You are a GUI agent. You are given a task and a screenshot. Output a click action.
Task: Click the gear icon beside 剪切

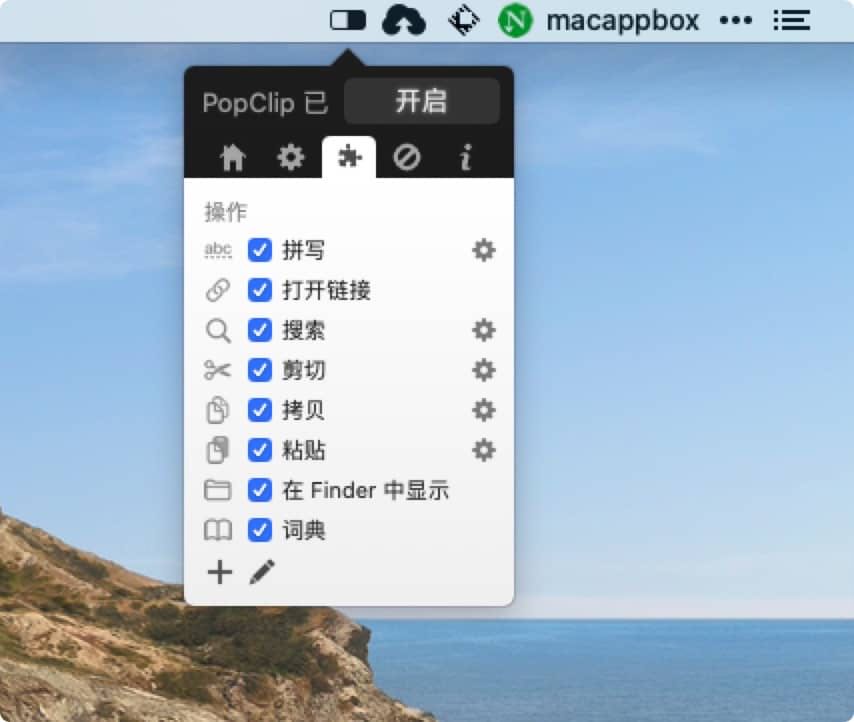click(x=484, y=370)
